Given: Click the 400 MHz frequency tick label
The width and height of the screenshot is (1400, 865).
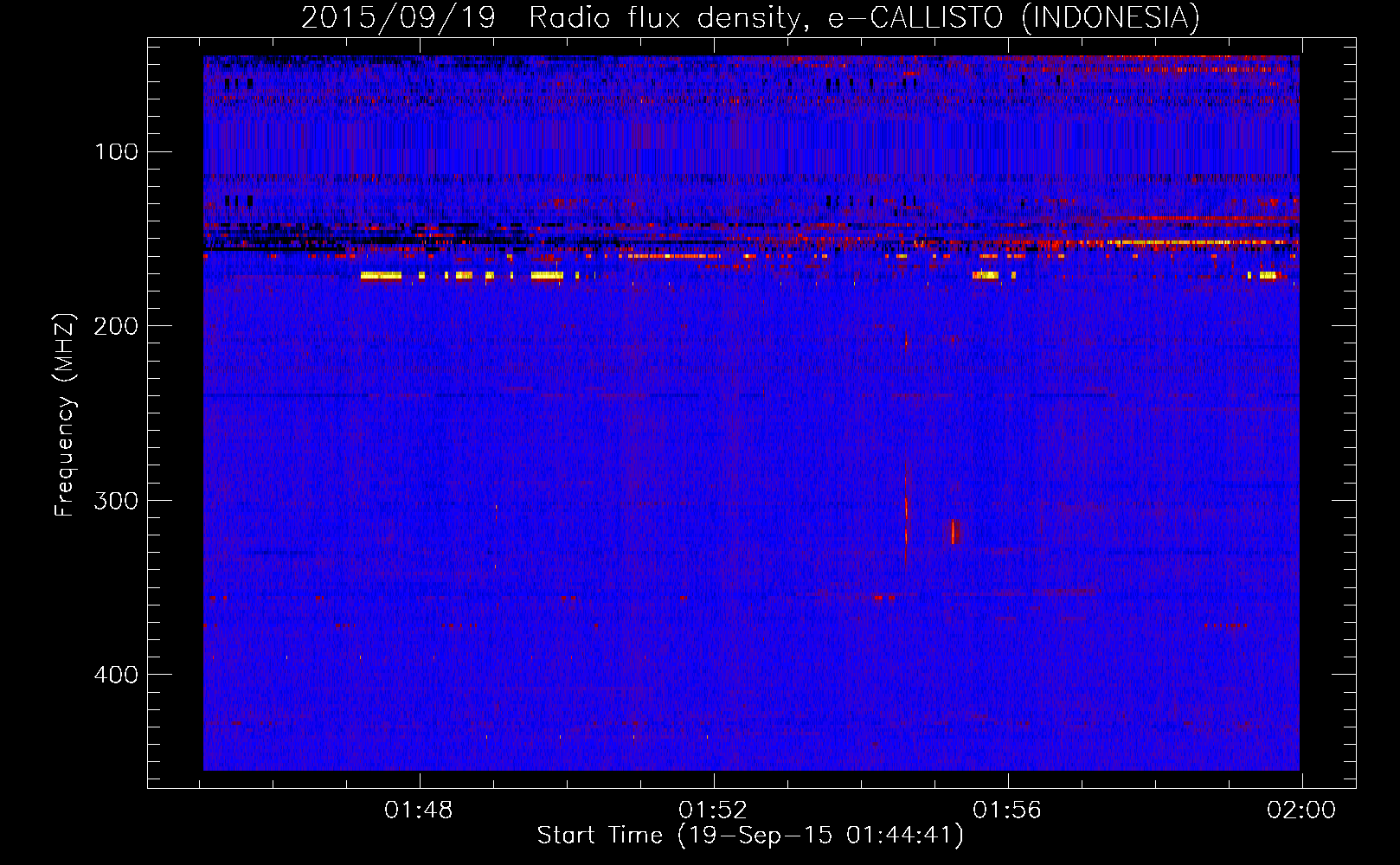Looking at the screenshot, I should pyautogui.click(x=116, y=675).
